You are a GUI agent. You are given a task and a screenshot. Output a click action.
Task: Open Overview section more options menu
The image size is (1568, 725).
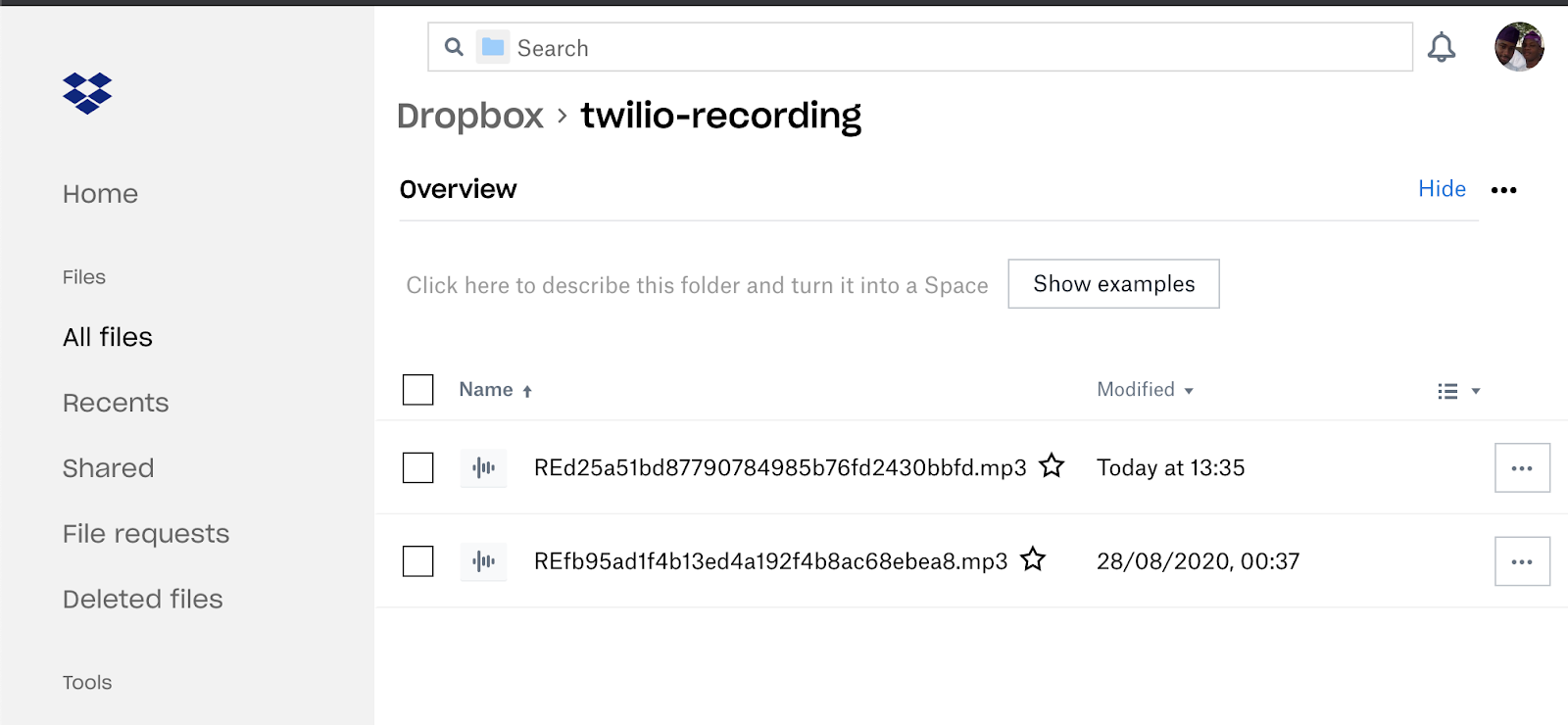[1503, 190]
